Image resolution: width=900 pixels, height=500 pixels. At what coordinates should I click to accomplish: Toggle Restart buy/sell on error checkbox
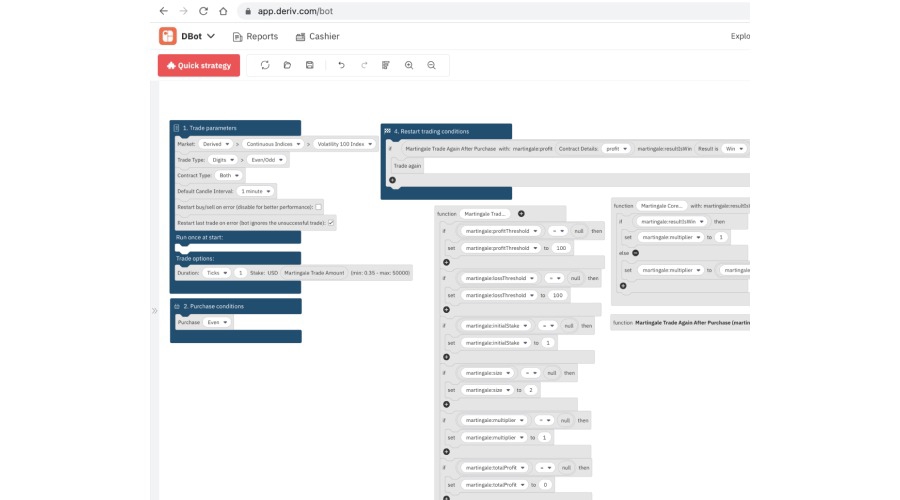(x=319, y=207)
